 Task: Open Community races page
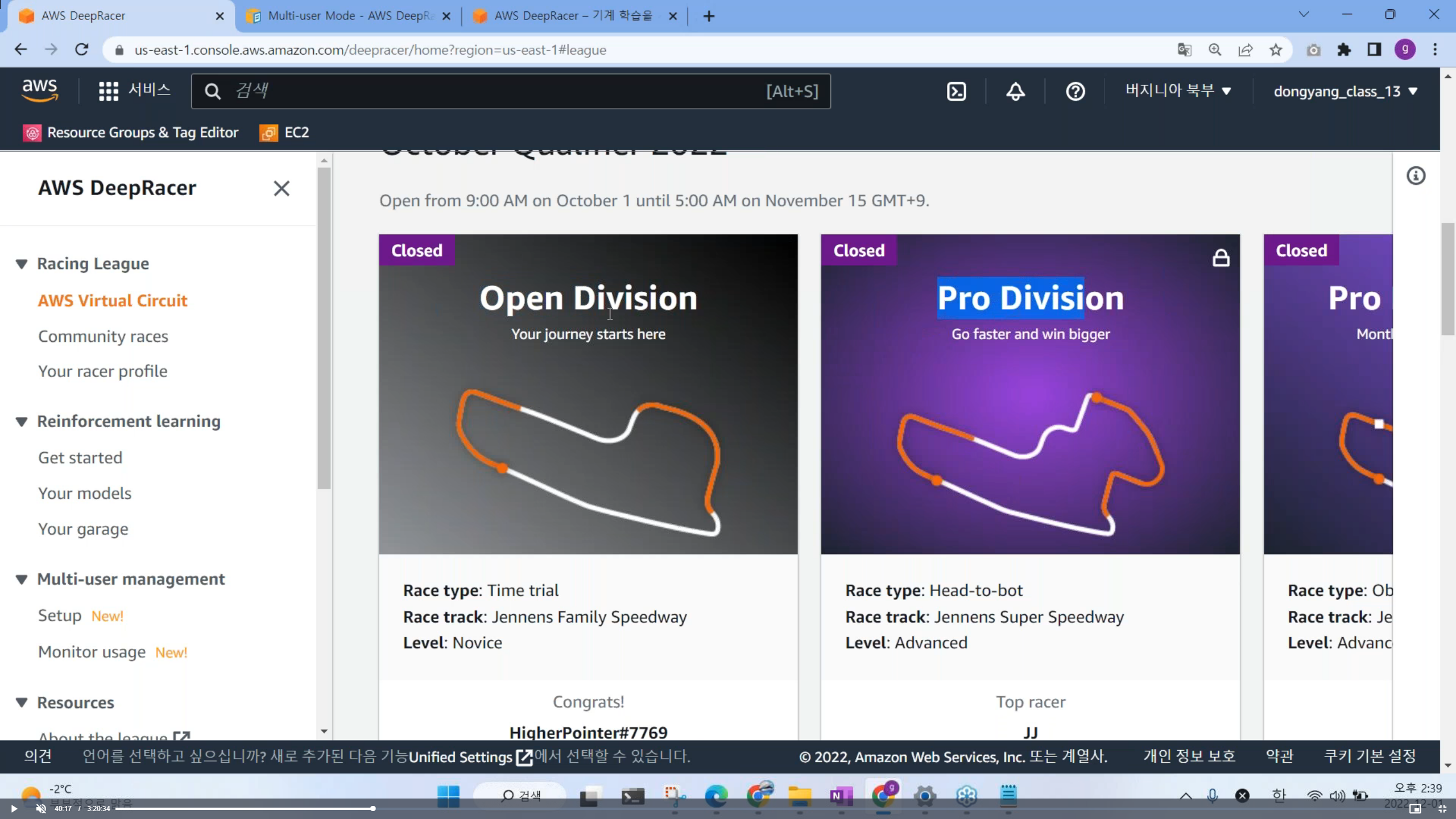pyautogui.click(x=103, y=336)
